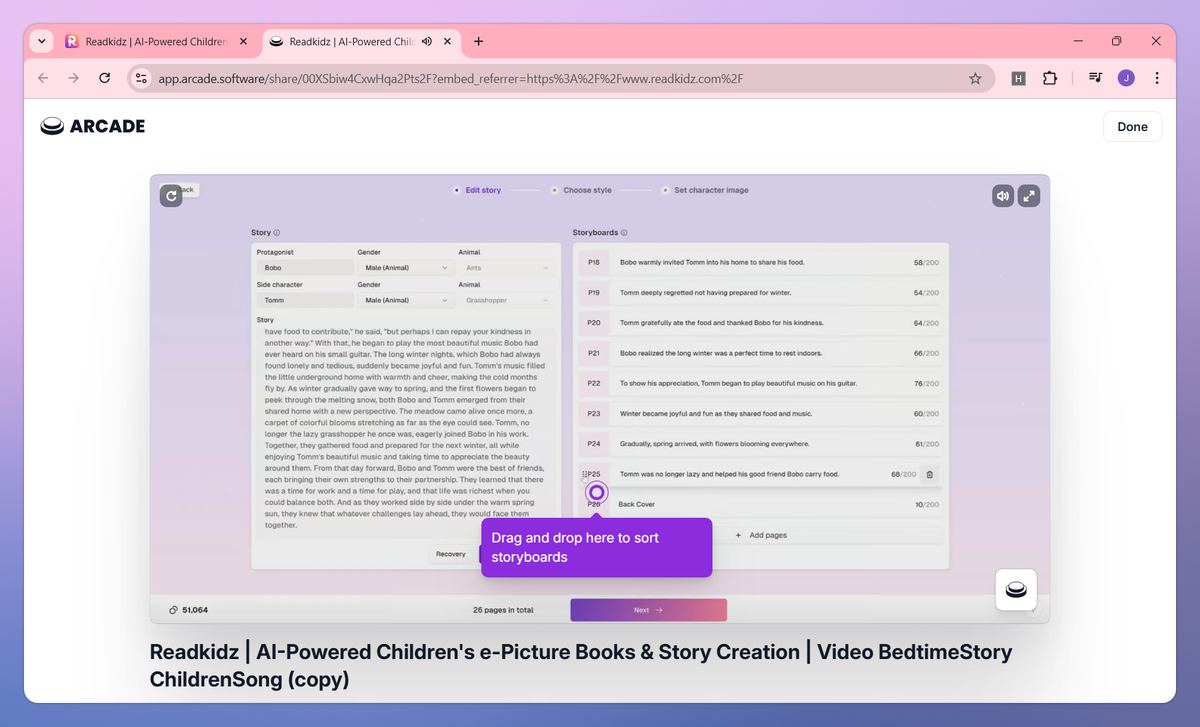The width and height of the screenshot is (1200, 727).
Task: Open the Animal dropdown showing Ants
Action: coord(506,268)
